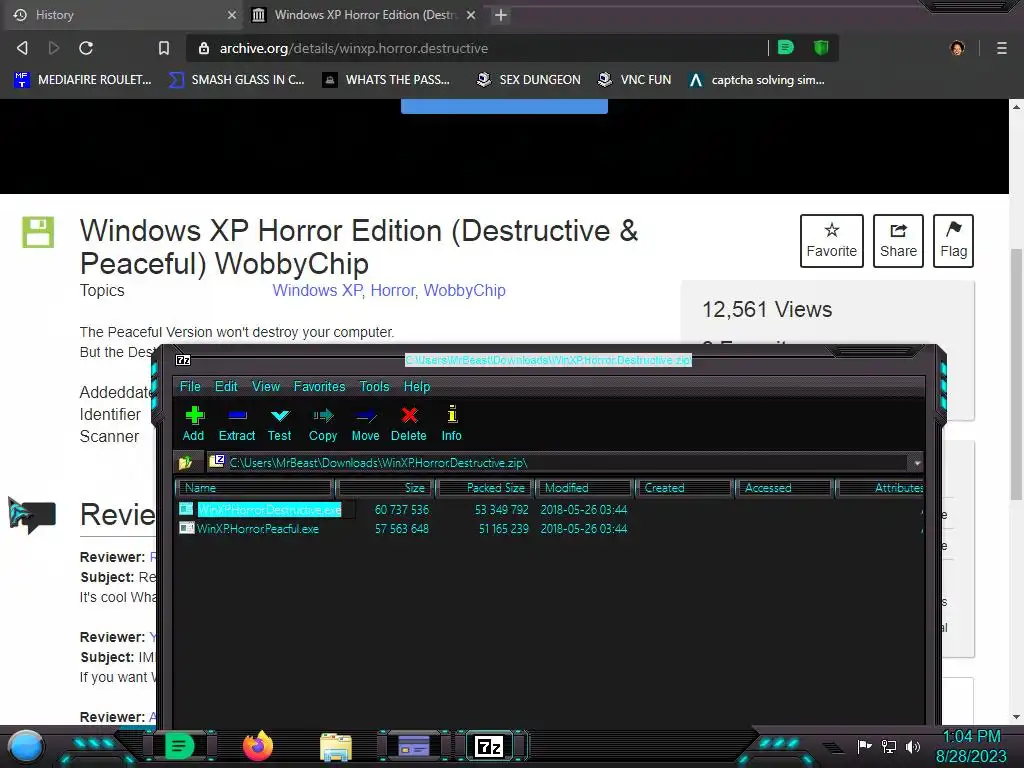Sort by the Created column header
The width and height of the screenshot is (1024, 768).
684,488
